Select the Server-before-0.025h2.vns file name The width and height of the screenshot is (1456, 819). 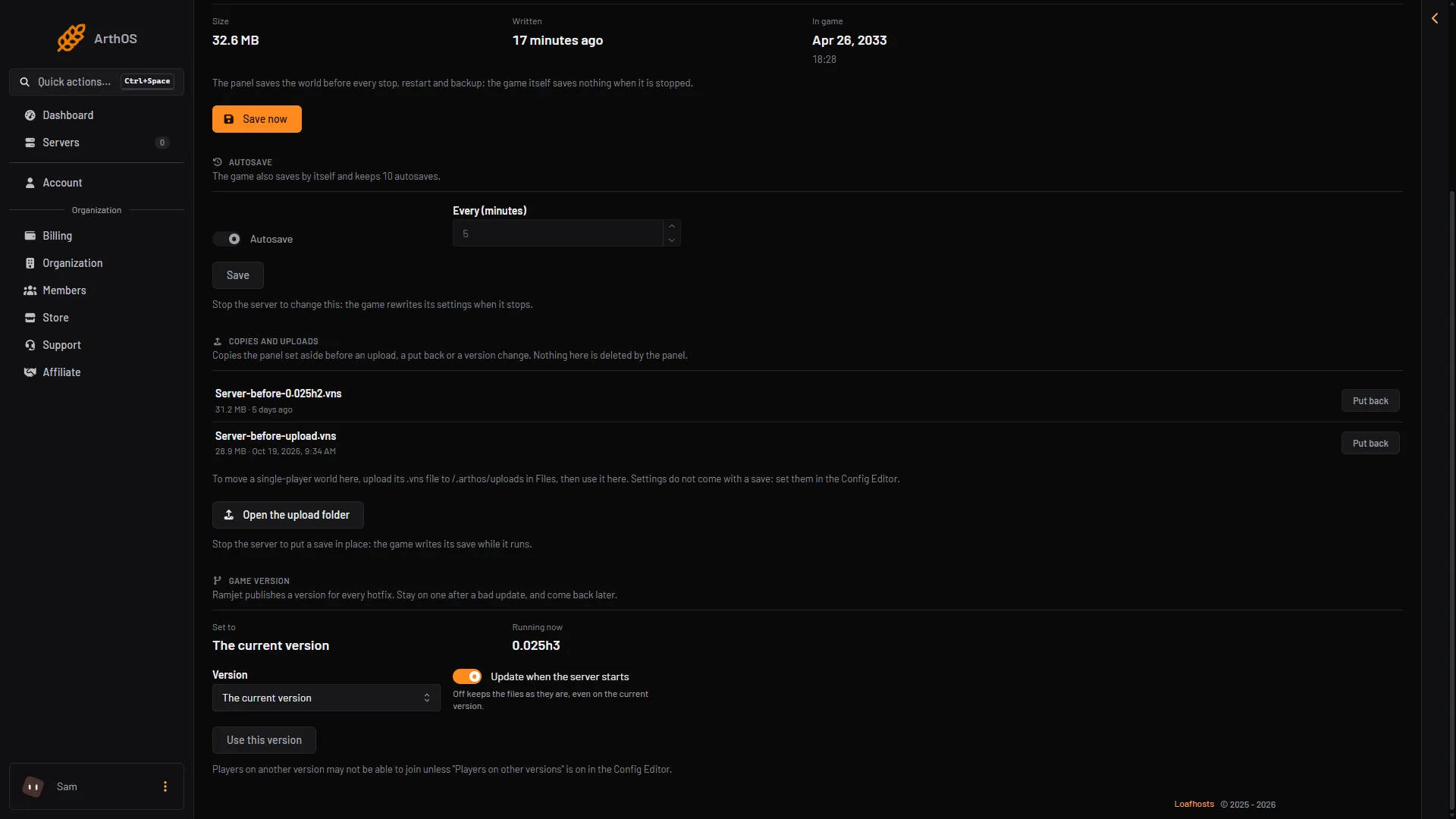pyautogui.click(x=278, y=394)
